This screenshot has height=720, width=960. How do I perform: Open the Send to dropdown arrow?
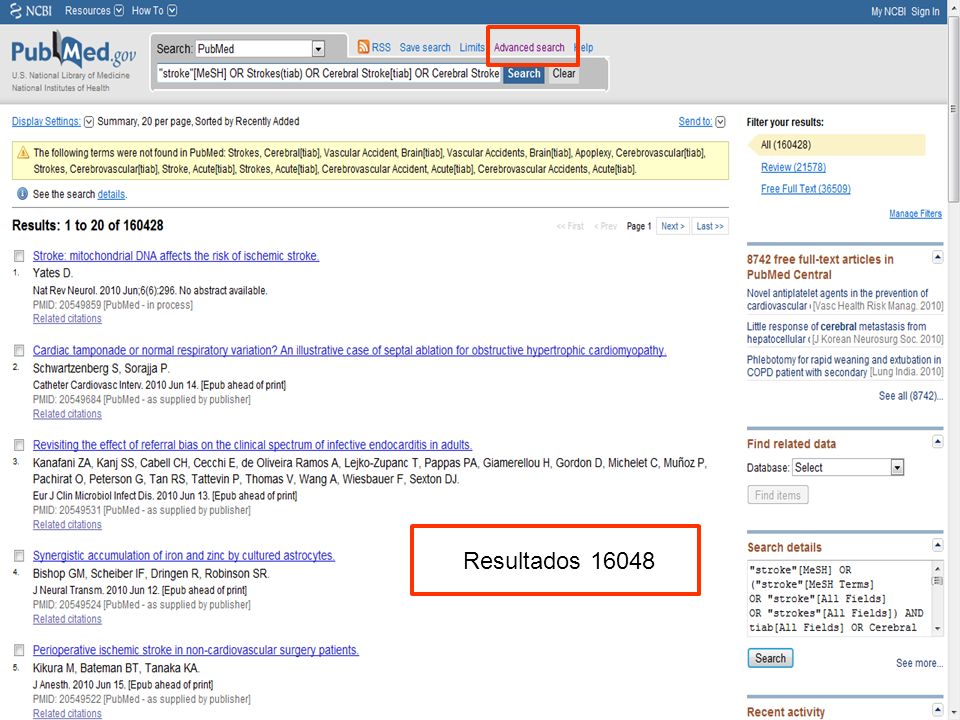coord(720,122)
